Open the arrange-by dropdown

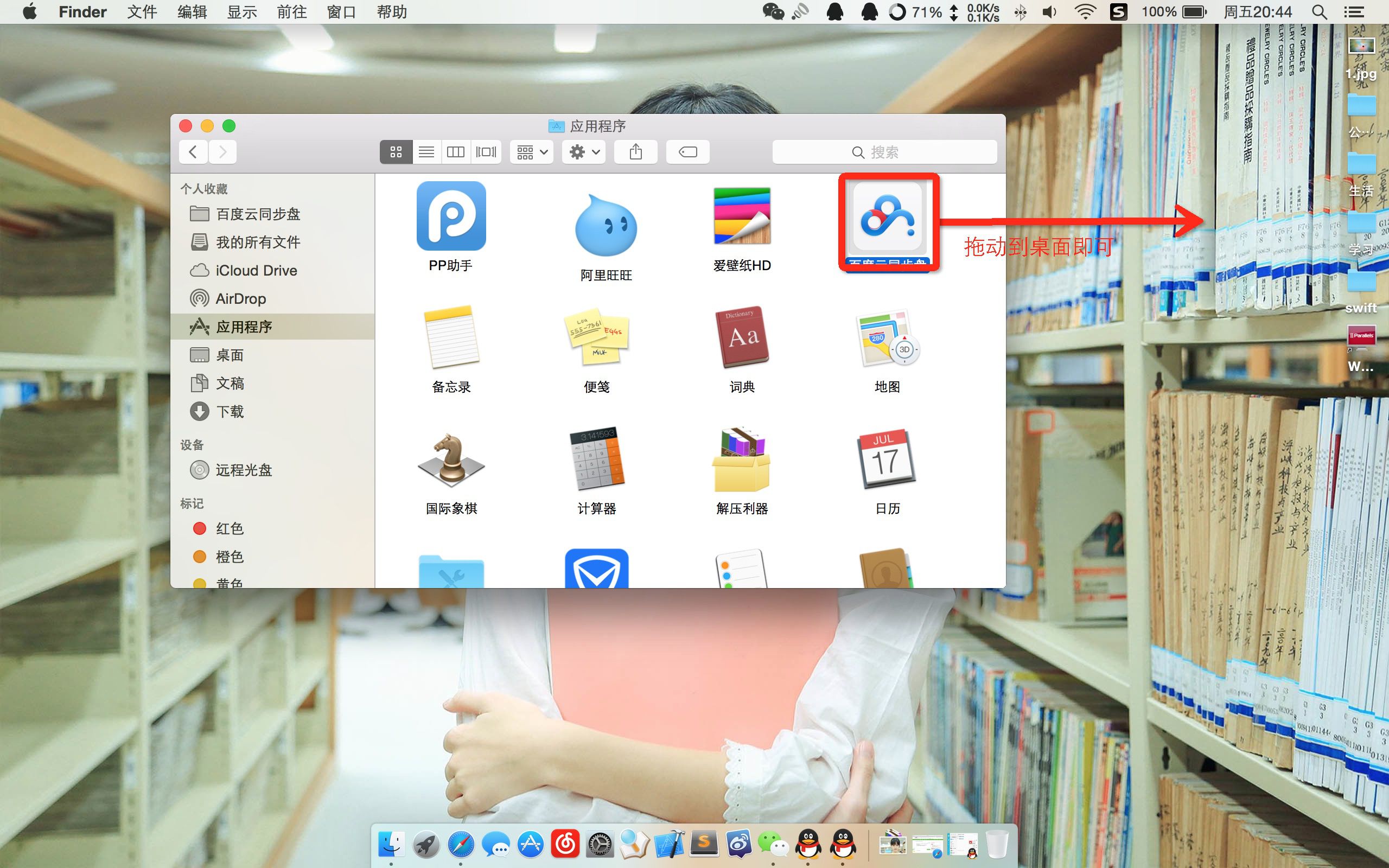coord(532,152)
